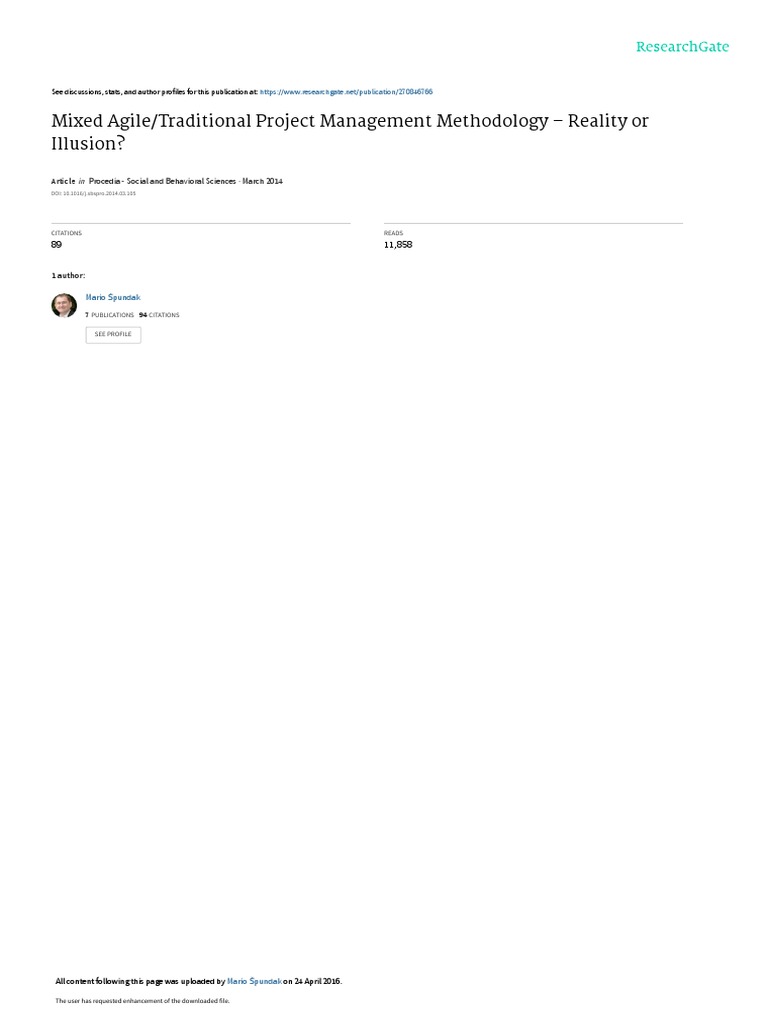This screenshot has height=1024, width=768.
Task: Click the DOI line under the journal
Action: click(x=93, y=193)
